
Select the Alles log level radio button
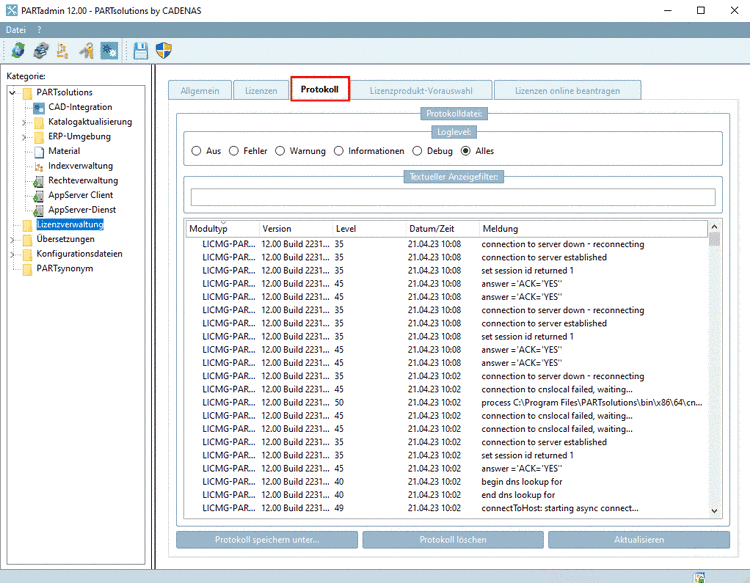(465, 151)
